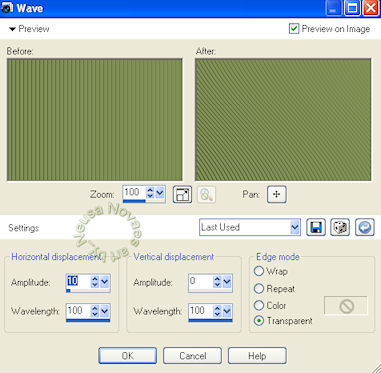Select the Repeat edge mode option
This screenshot has height=373, width=381.
(259, 289)
